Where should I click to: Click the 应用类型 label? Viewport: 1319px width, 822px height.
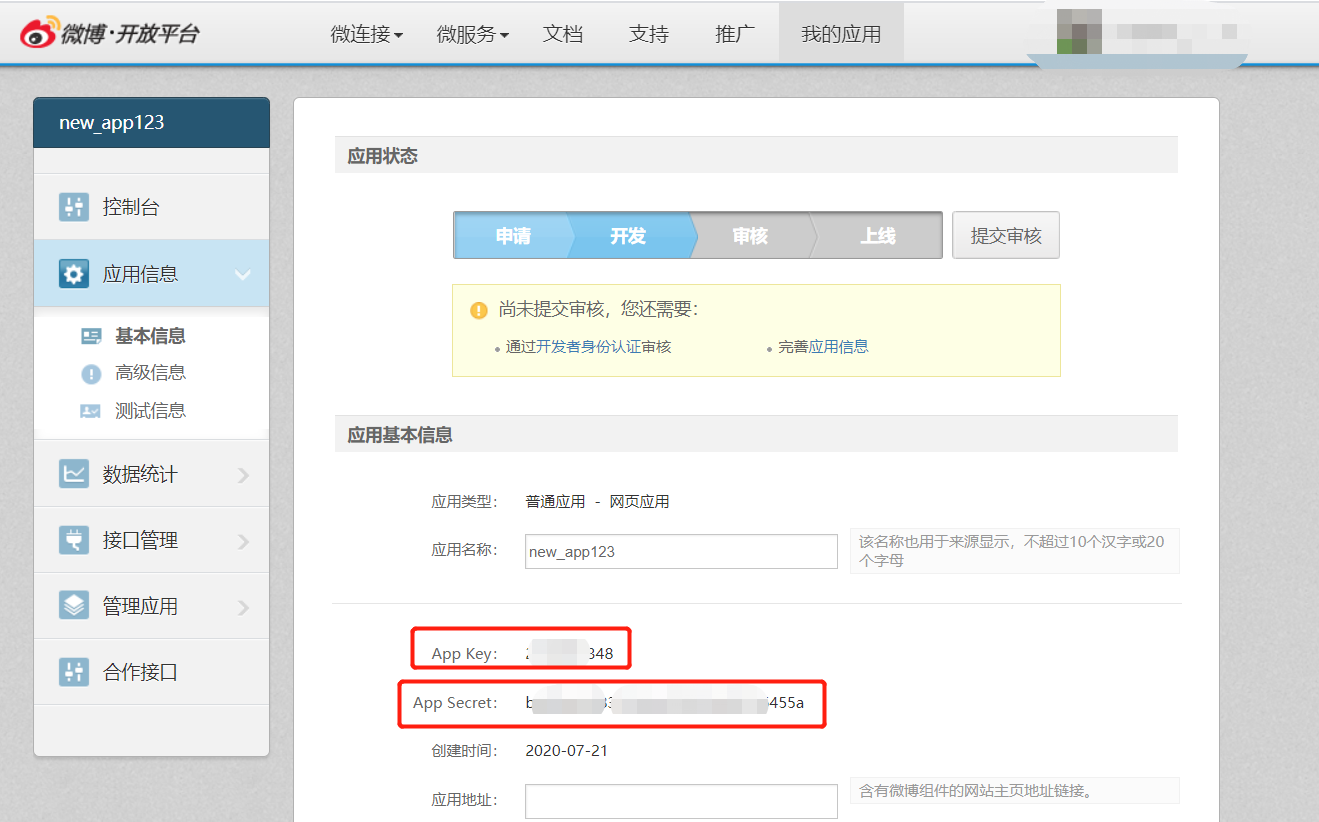click(x=464, y=502)
